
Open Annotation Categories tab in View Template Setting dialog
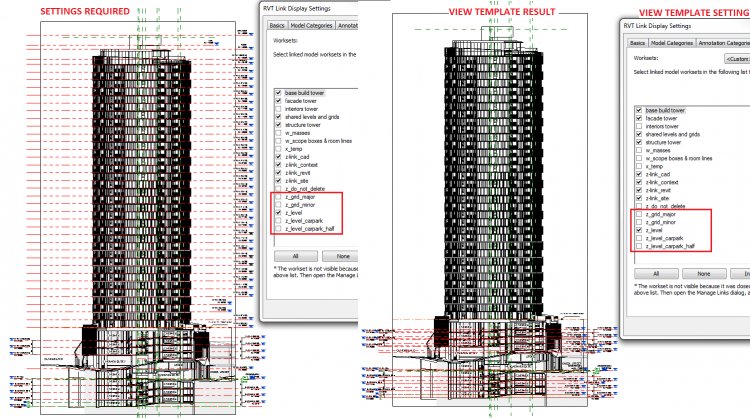pos(723,43)
